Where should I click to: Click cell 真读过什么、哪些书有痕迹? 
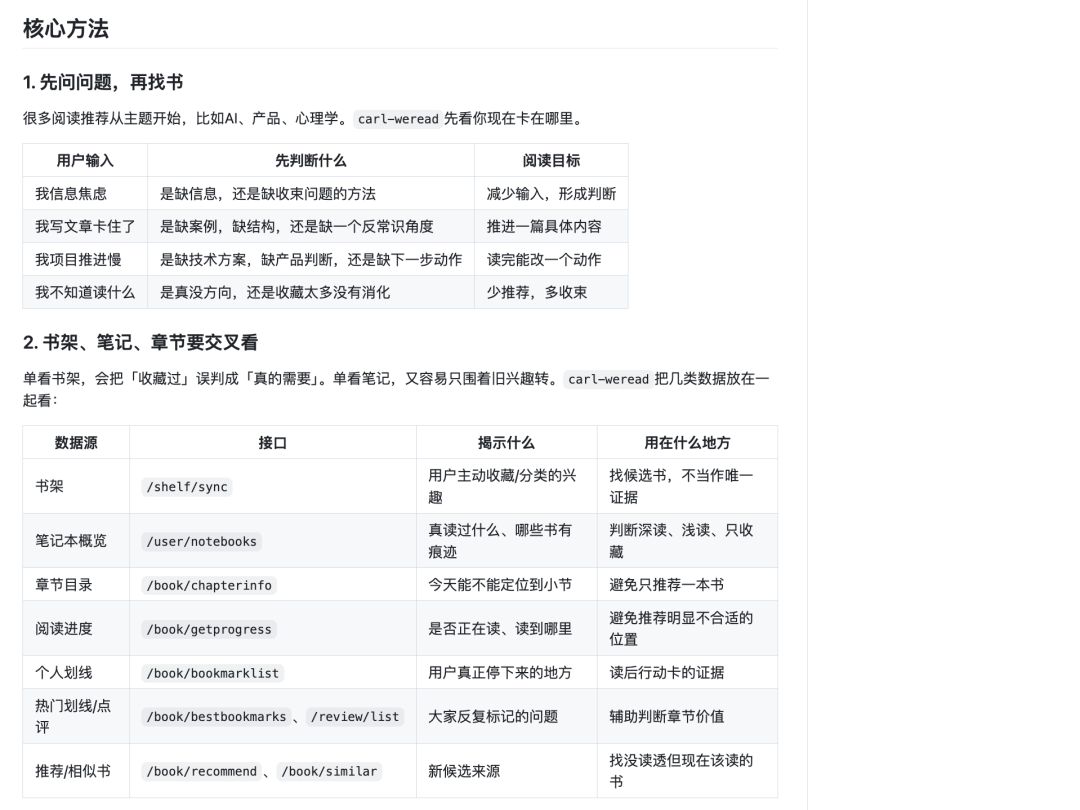coord(506,541)
